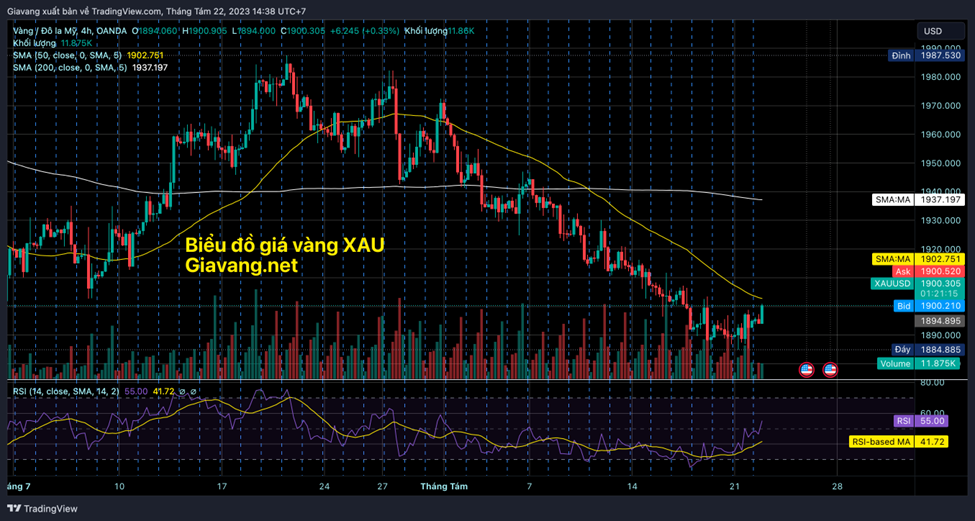Image resolution: width=975 pixels, height=521 pixels.
Task: Click the yellow SMA:MA 1902.751 price label
Action: [x=917, y=259]
